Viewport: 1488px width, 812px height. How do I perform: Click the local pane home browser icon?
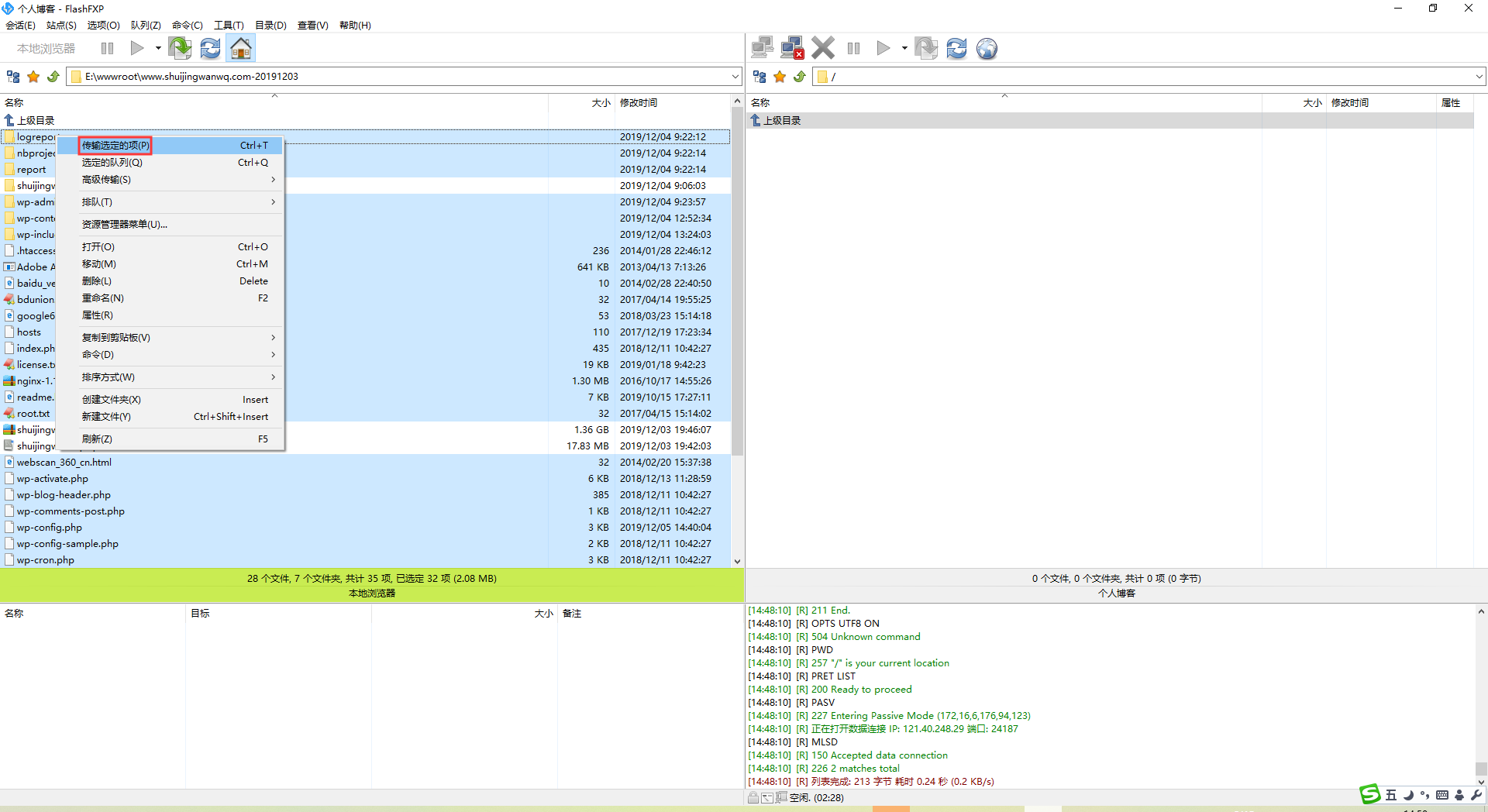(x=241, y=49)
